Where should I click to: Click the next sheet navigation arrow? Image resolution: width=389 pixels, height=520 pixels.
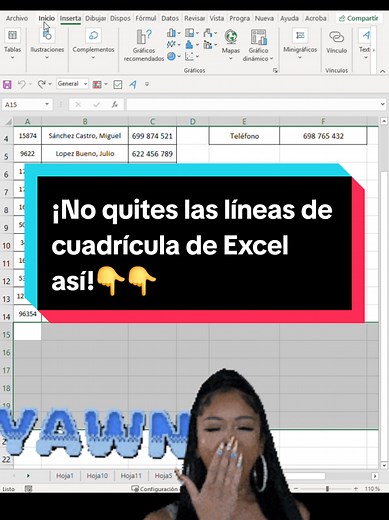pos(28,476)
